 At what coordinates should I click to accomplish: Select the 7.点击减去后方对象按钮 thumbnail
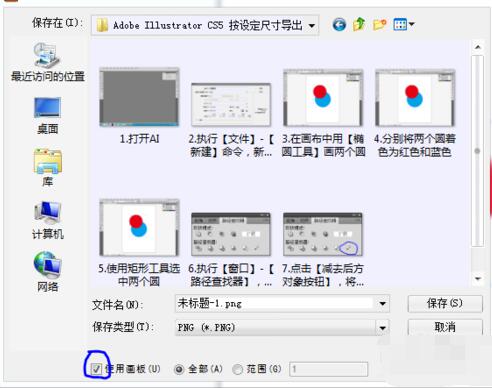(323, 234)
